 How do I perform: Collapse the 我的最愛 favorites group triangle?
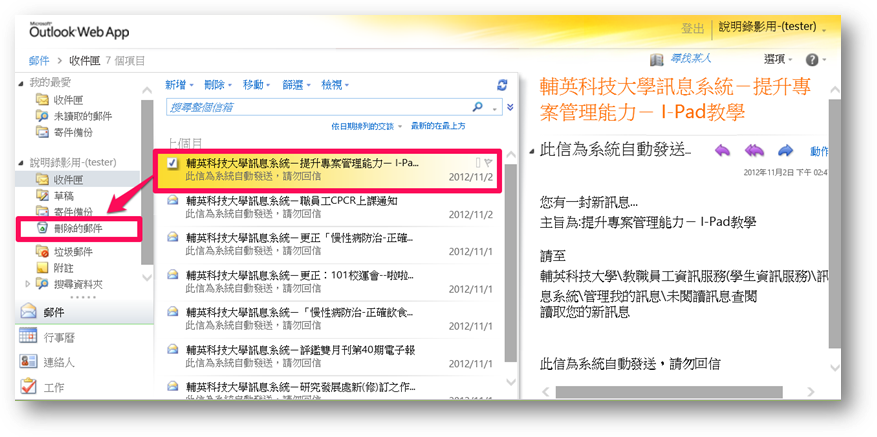[x=21, y=83]
